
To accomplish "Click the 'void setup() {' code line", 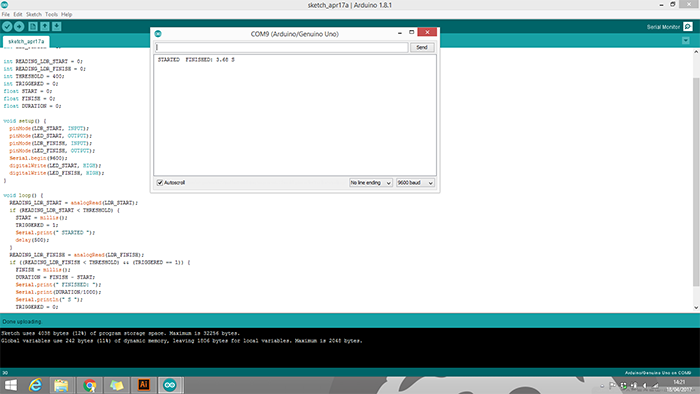I will click(x=25, y=121).
